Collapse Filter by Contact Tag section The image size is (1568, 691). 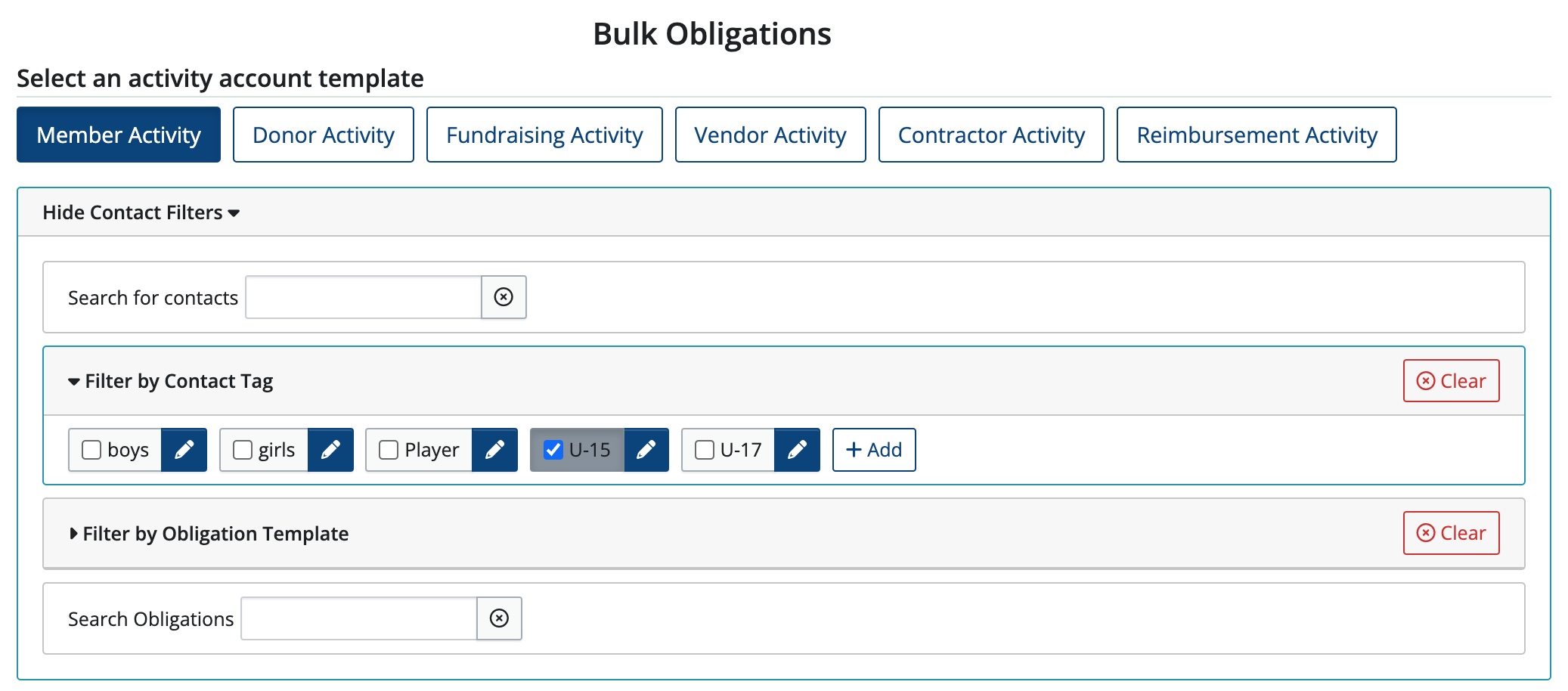171,381
